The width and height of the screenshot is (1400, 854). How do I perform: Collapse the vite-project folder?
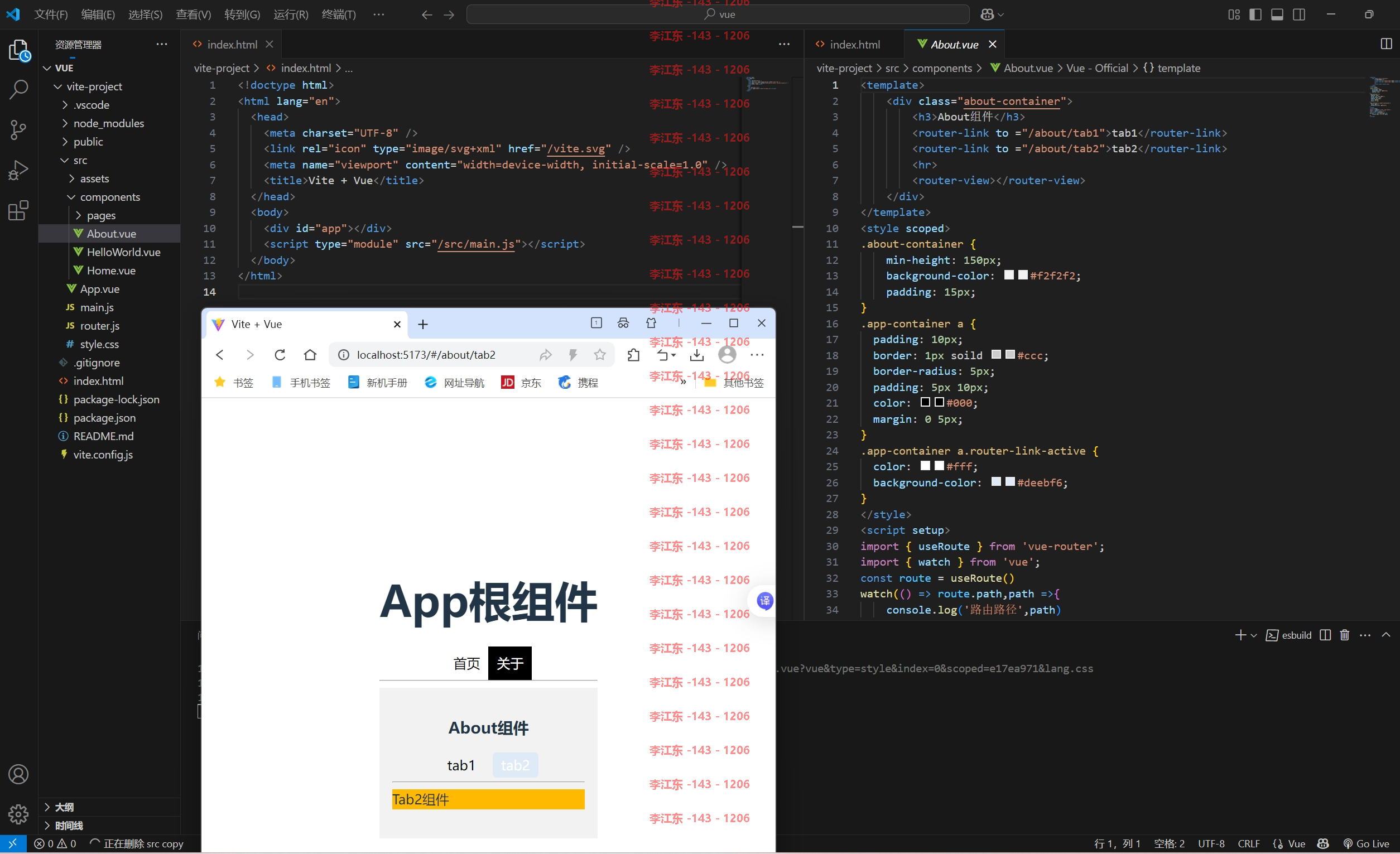coord(57,86)
